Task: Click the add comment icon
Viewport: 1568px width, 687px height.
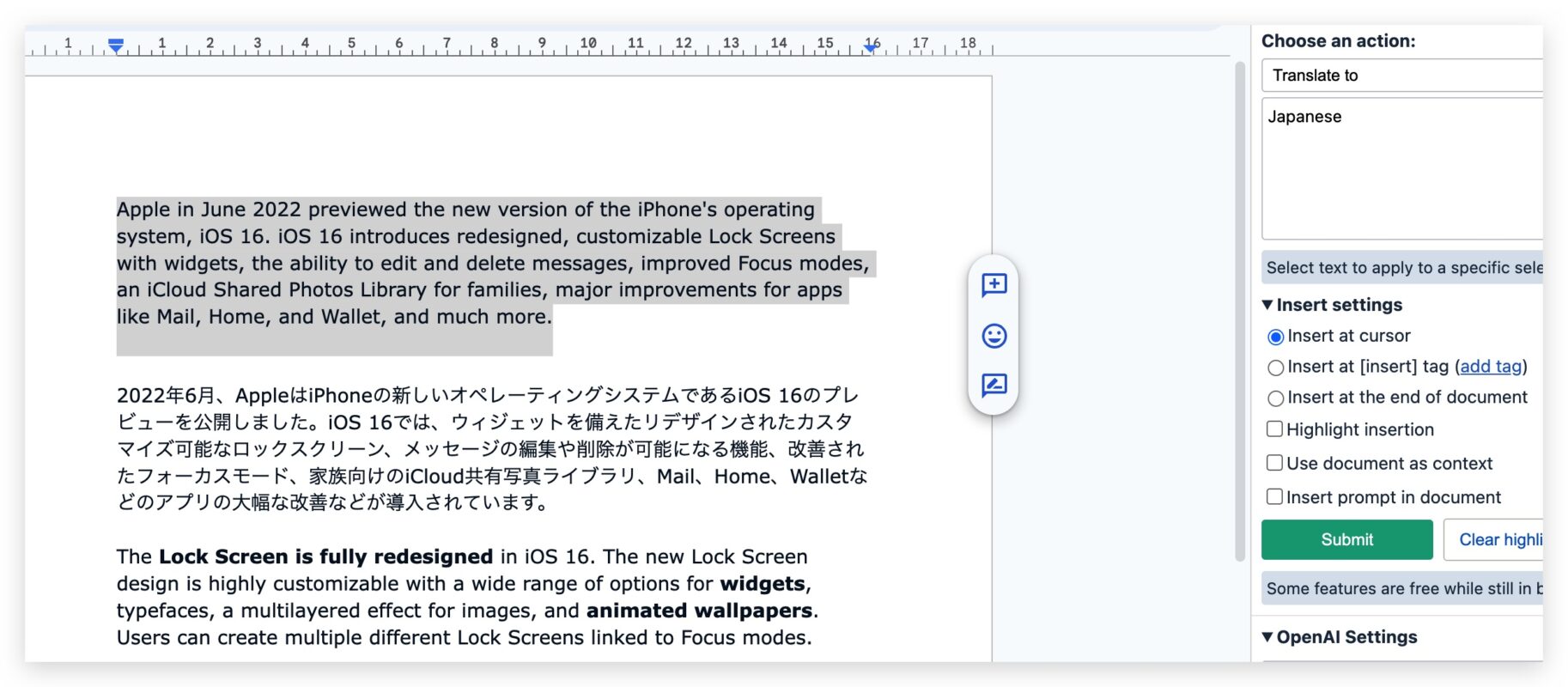Action: 994,284
